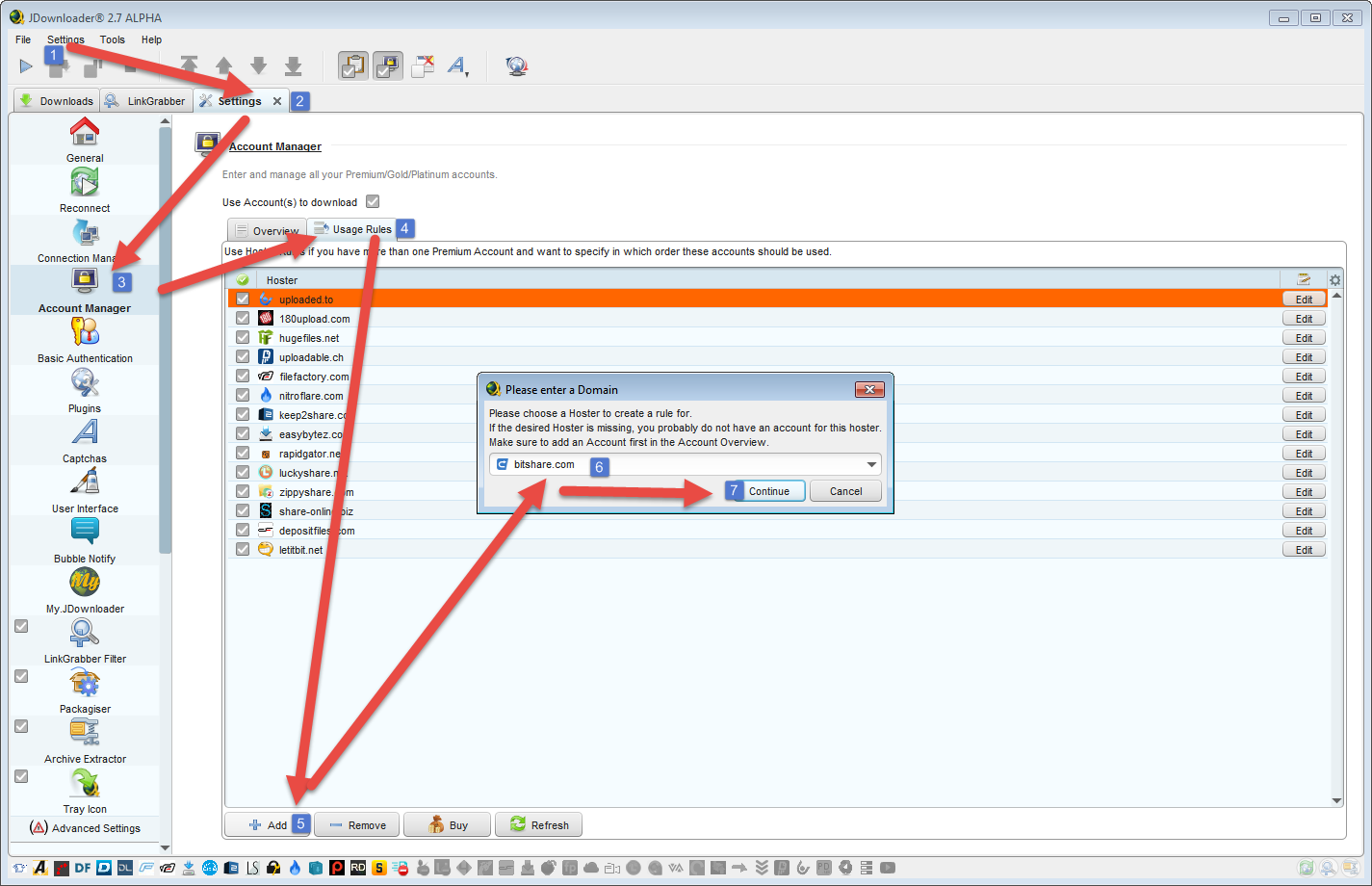Open captcha A toolbar dropdown
Viewport: 1372px width, 886px height.
(x=457, y=65)
